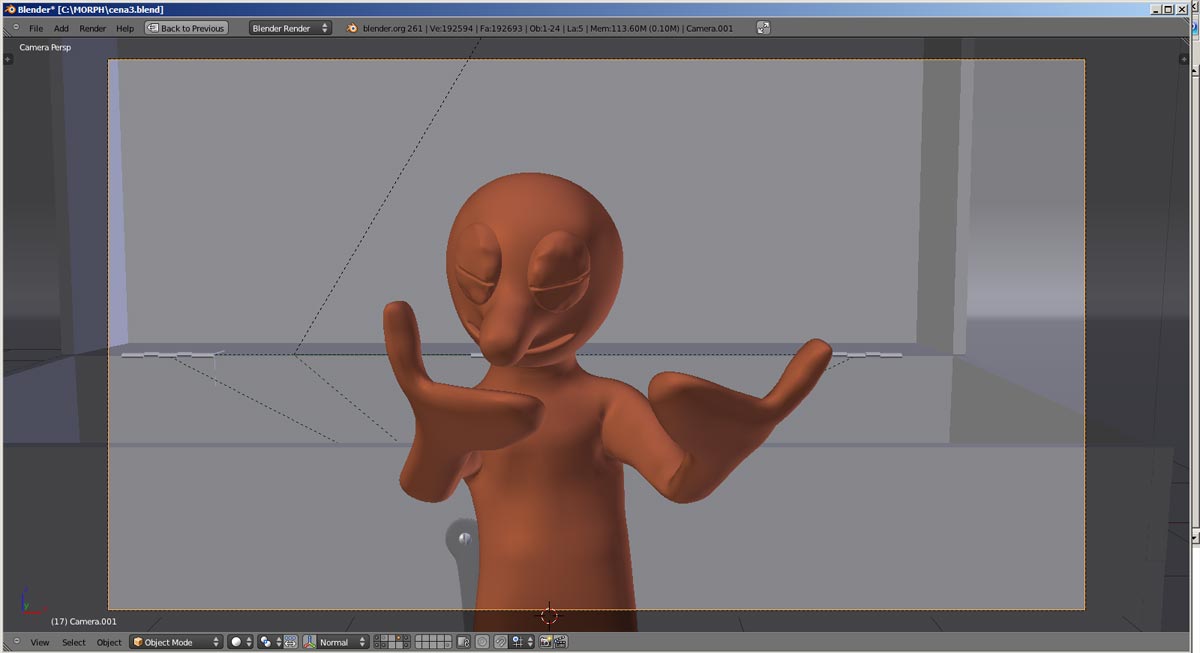
Task: Open the Render menu in the top bar
Action: pyautogui.click(x=92, y=27)
